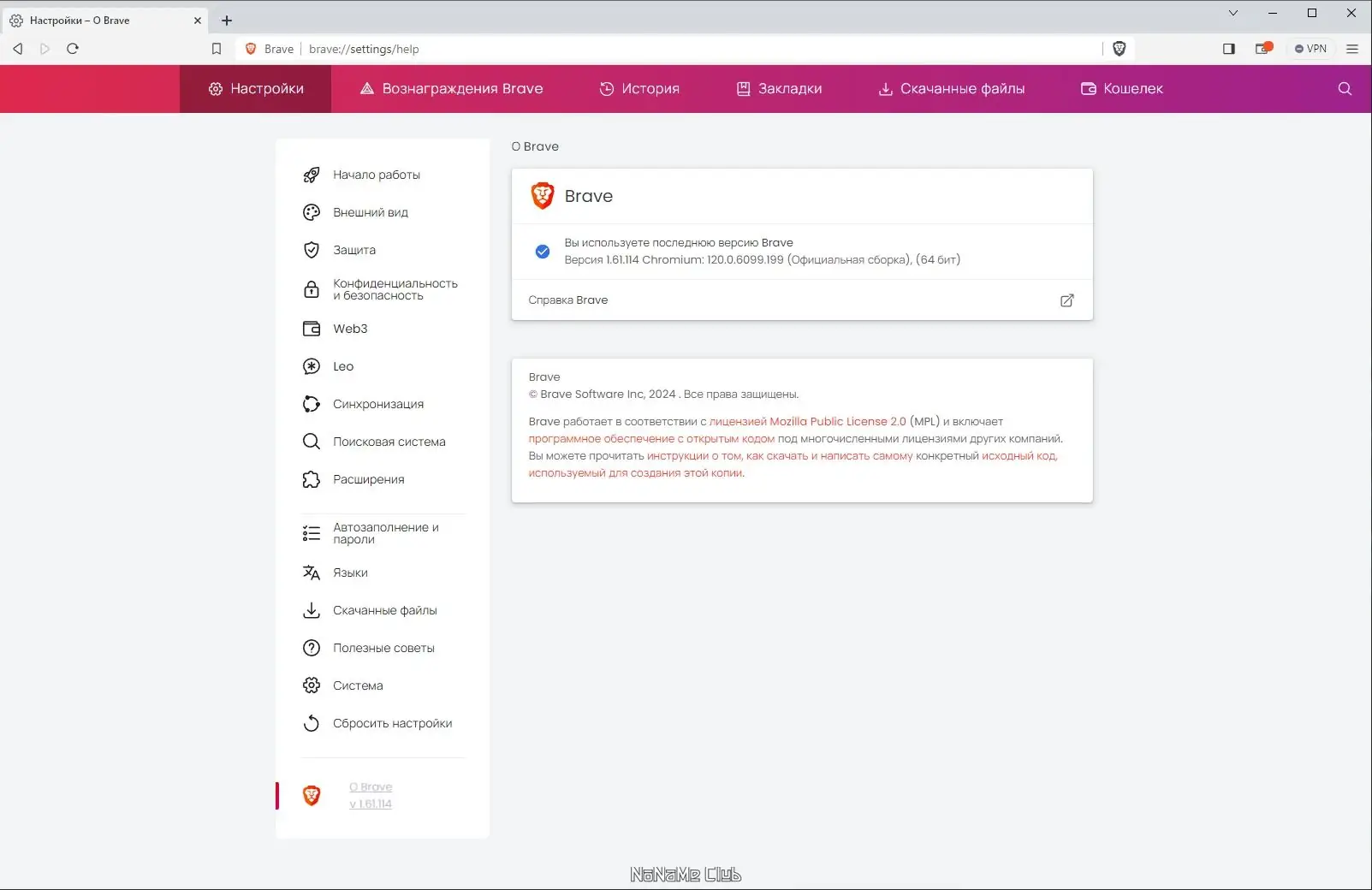Open the Кошелек section

(x=1121, y=88)
